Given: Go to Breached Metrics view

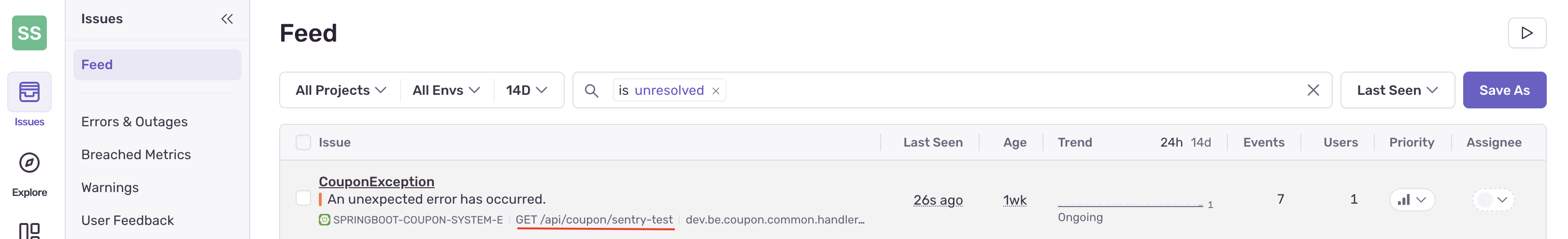Looking at the screenshot, I should click(x=136, y=155).
